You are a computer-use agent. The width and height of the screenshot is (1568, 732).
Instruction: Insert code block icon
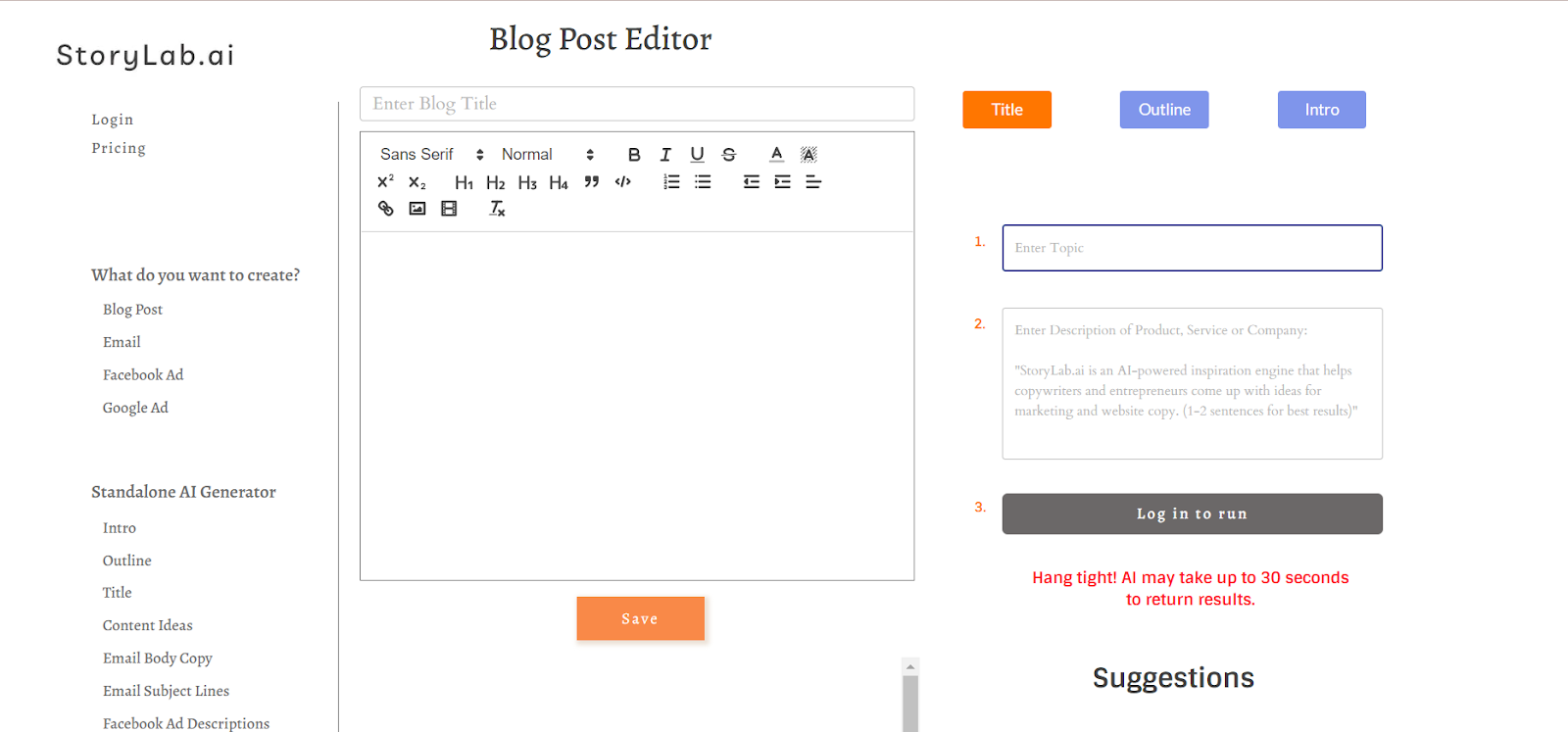click(x=622, y=182)
